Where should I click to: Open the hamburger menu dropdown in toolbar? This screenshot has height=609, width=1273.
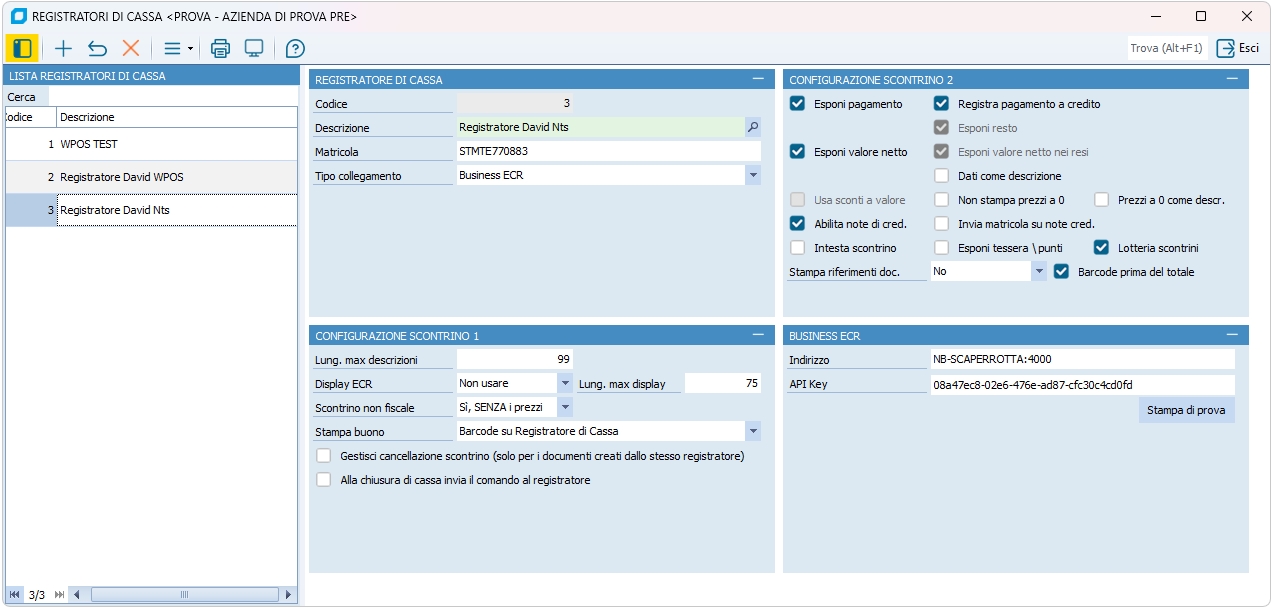point(177,48)
